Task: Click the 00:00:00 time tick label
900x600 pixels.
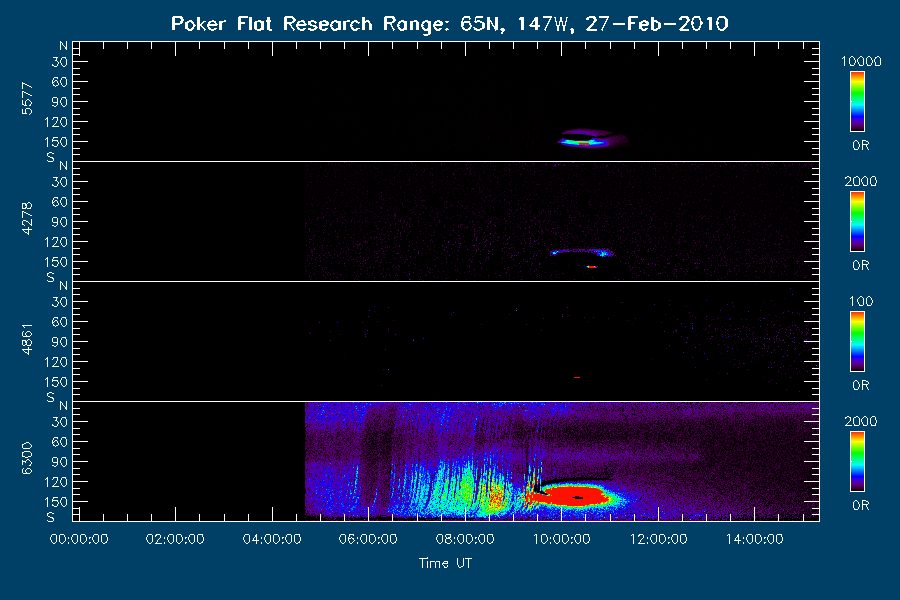Action: [79, 539]
